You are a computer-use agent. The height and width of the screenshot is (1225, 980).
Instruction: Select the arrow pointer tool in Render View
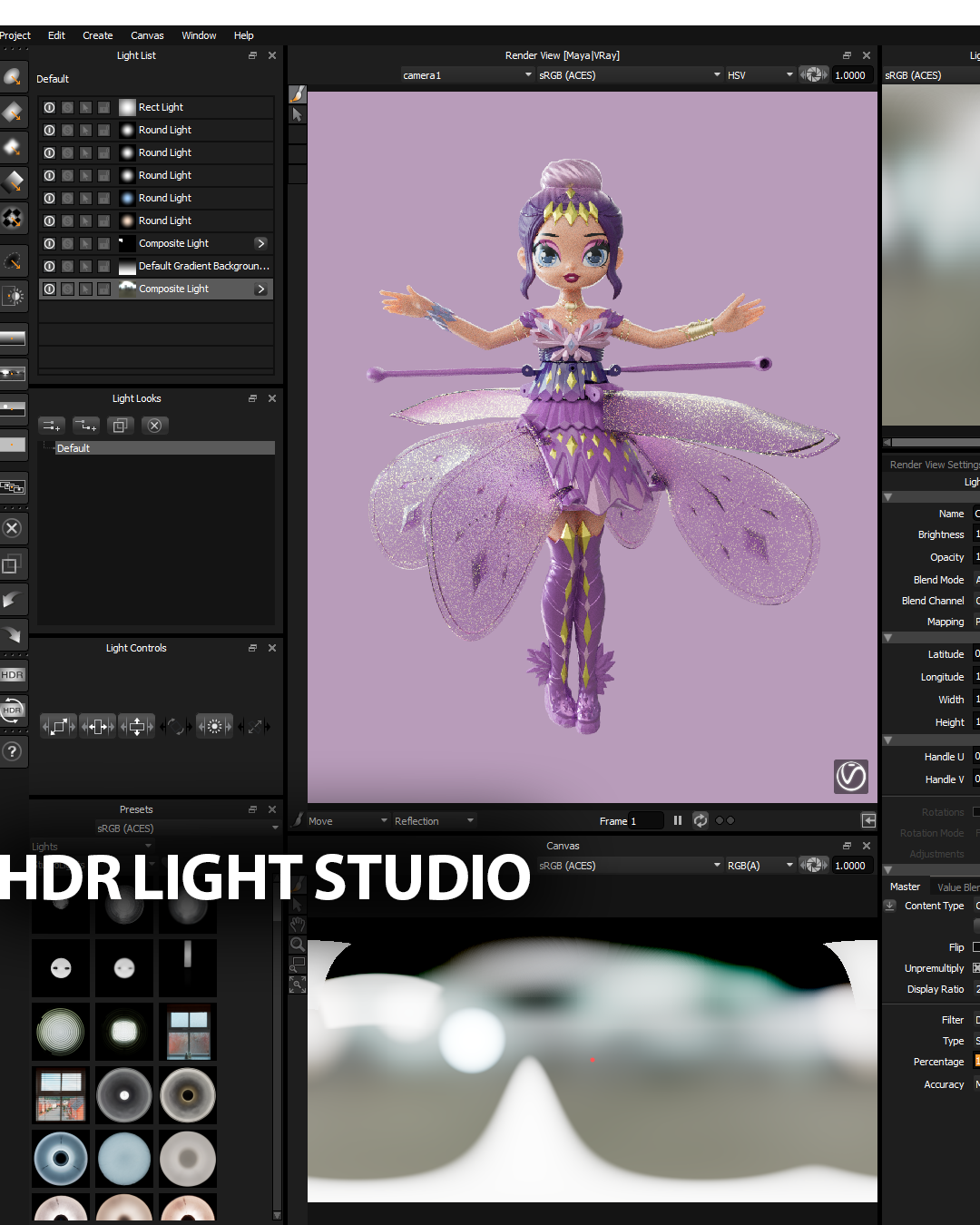click(x=297, y=115)
